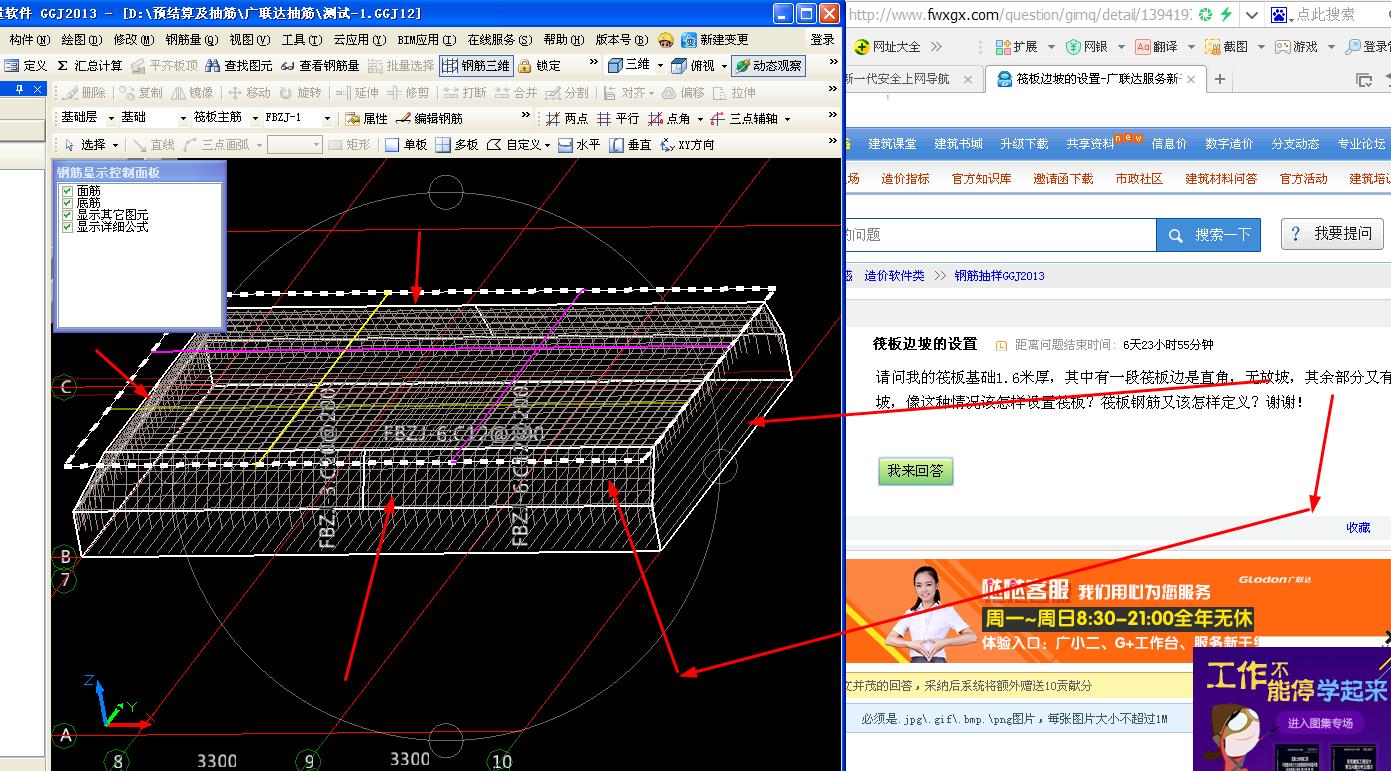Viewport: 1391px width, 771px height.
Task: Click 登录 in the GGJ2013 menu bar
Action: (x=822, y=40)
